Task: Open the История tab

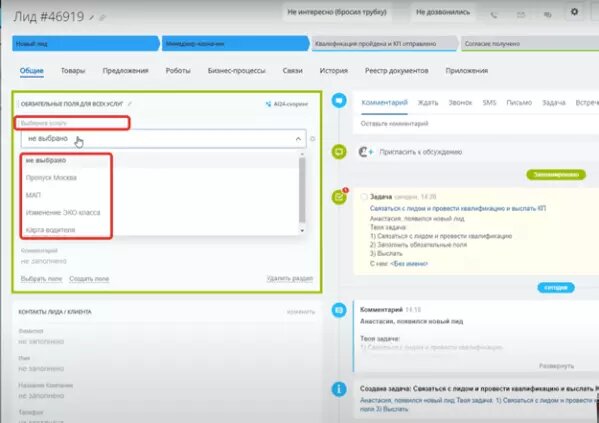Action: click(333, 71)
